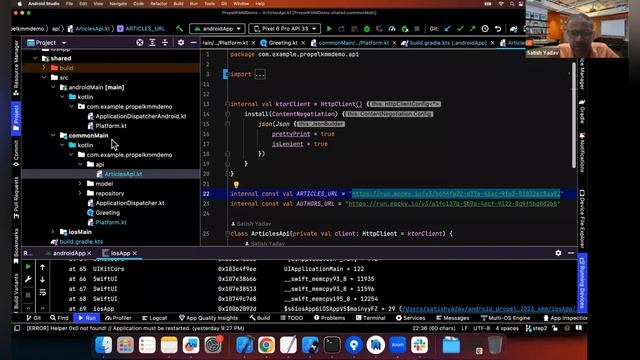Toggle Pull Requests side stripe button

tap(16, 198)
